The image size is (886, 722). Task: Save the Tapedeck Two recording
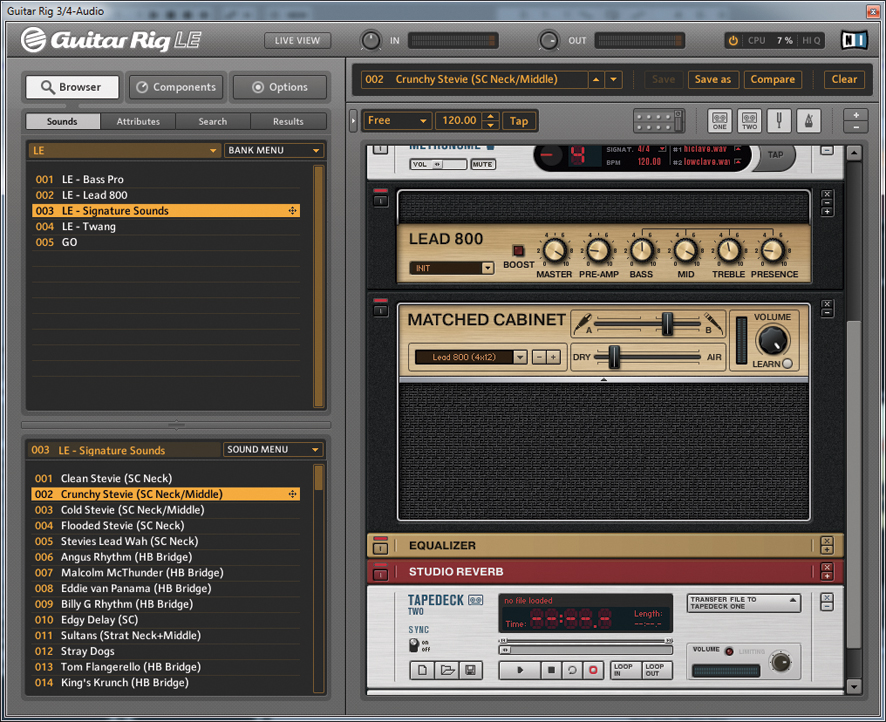click(470, 670)
